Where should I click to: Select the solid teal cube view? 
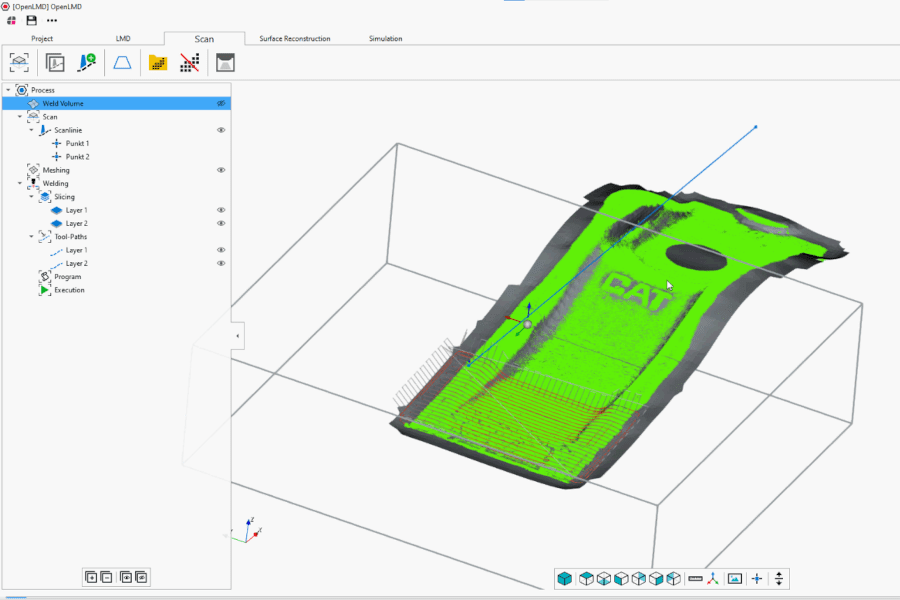[565, 579]
